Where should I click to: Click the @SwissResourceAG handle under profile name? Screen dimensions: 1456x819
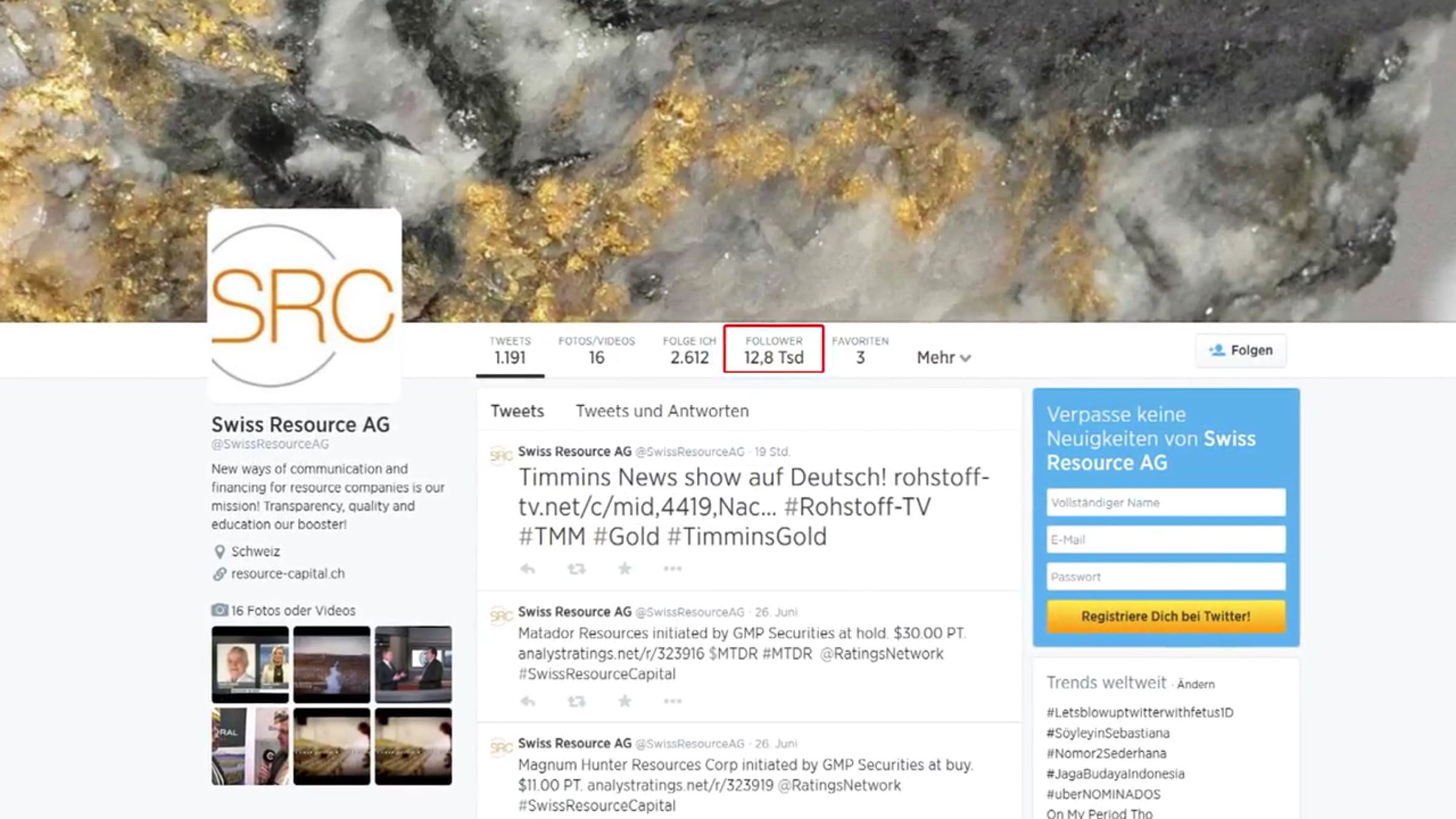point(270,444)
